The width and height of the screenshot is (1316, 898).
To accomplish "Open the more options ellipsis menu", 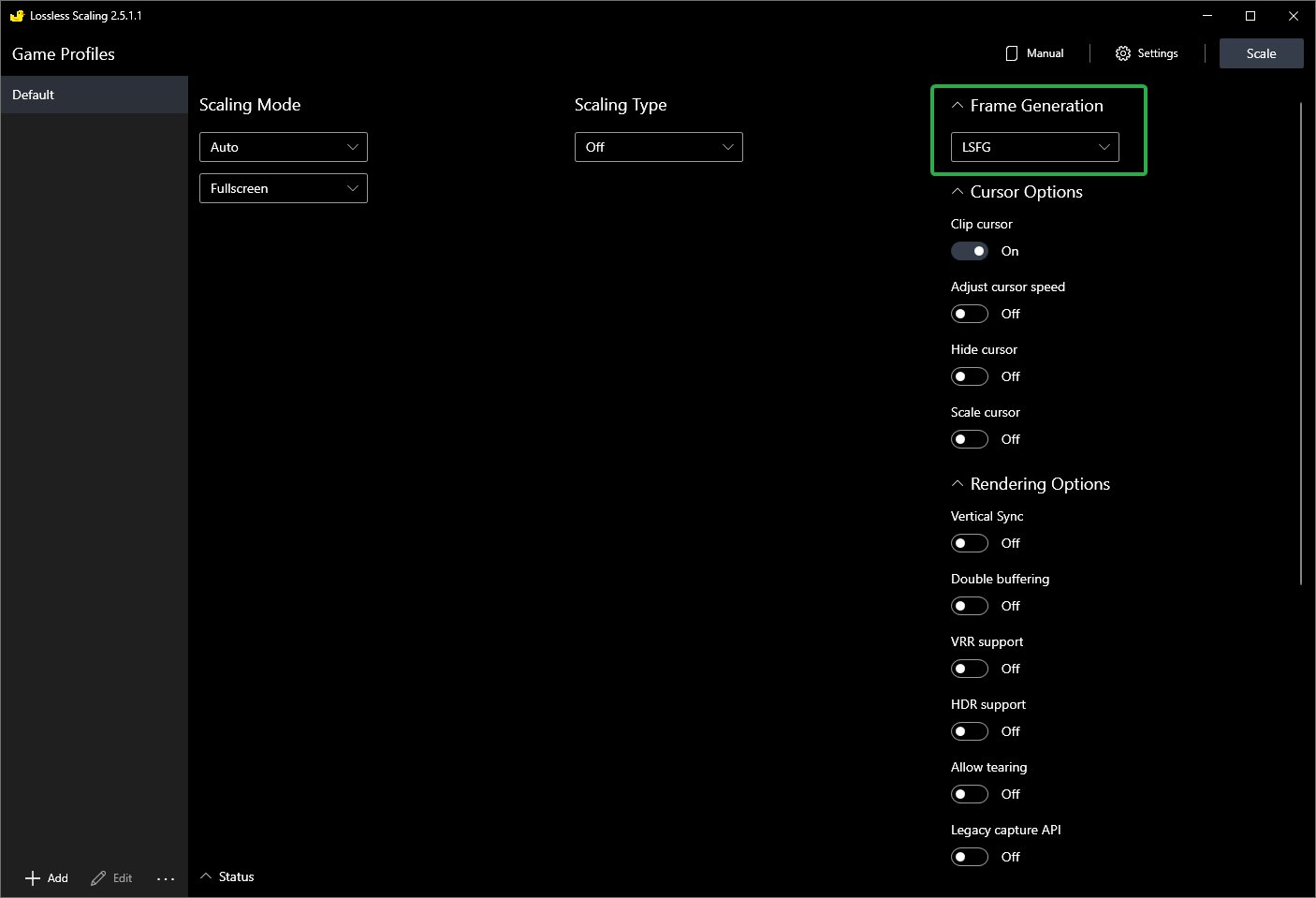I will click(166, 877).
